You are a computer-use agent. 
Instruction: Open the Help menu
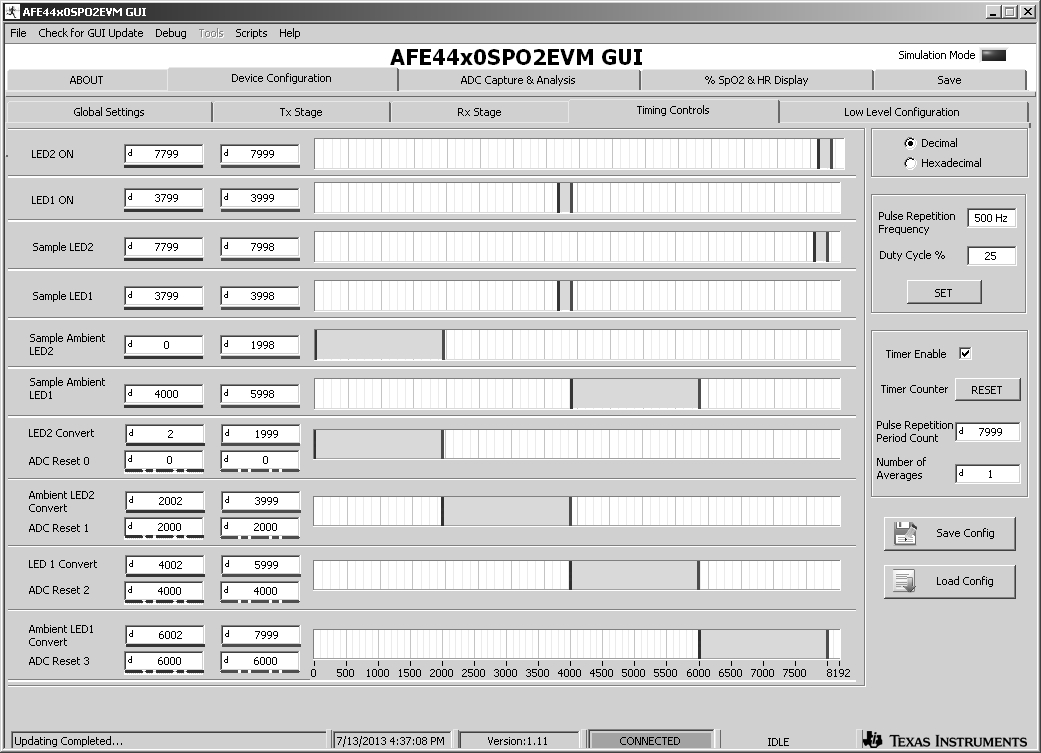coord(289,33)
